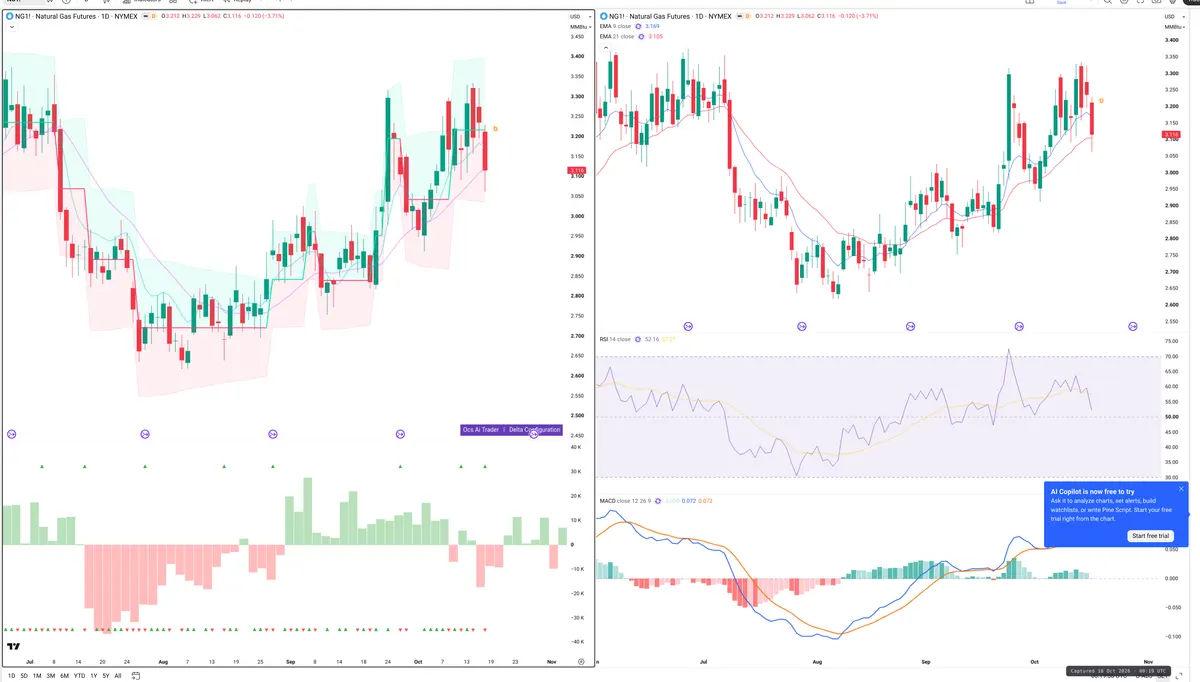Close the AI Copilot promo popup
This screenshot has width=1200, height=682.
1181,490
